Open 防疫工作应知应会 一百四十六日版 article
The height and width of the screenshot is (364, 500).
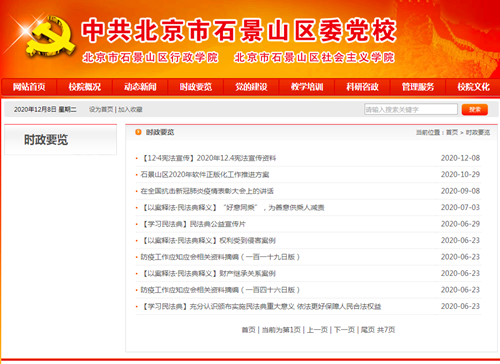tap(220, 290)
